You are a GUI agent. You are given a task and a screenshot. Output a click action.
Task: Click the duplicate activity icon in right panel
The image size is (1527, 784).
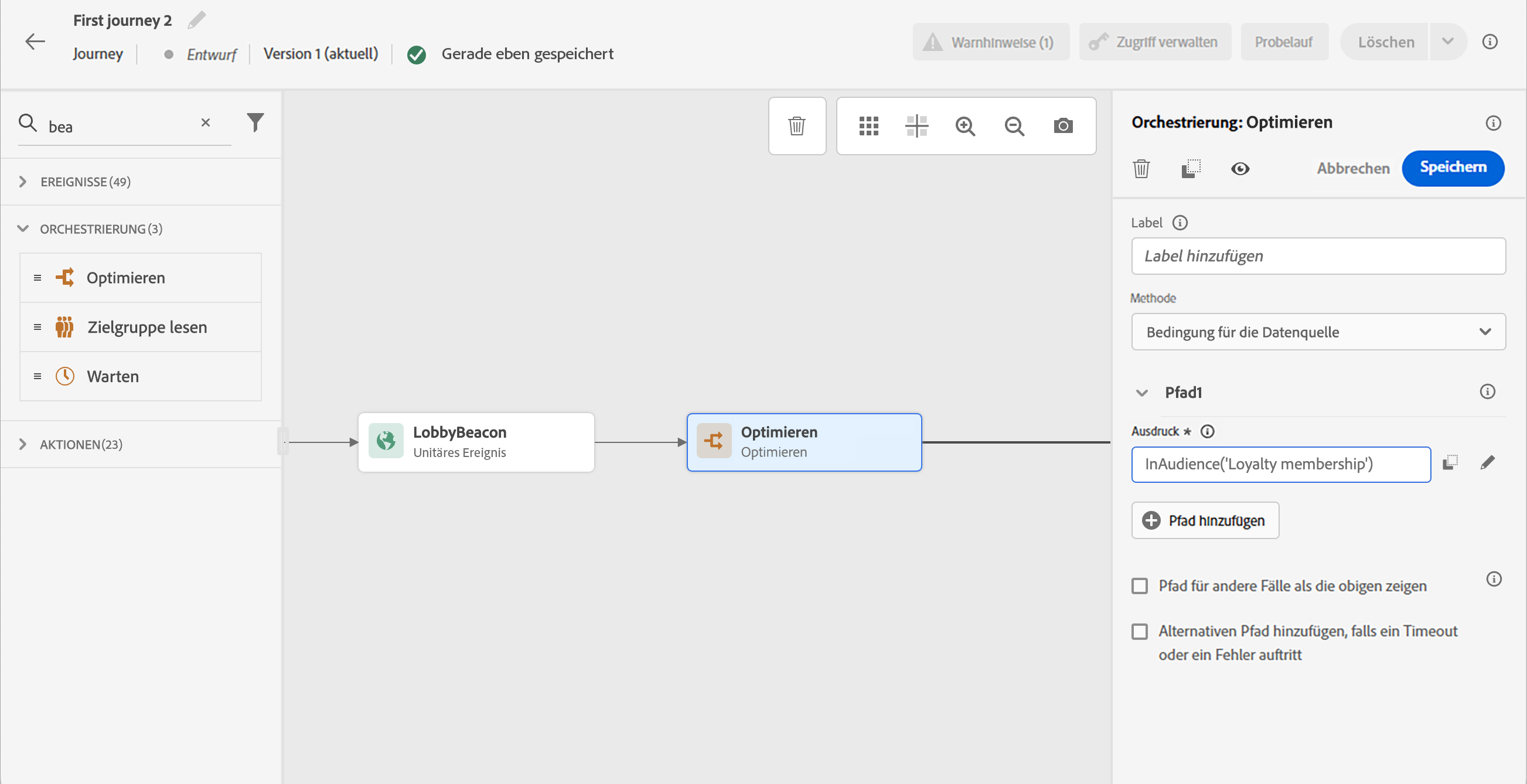click(x=1190, y=169)
